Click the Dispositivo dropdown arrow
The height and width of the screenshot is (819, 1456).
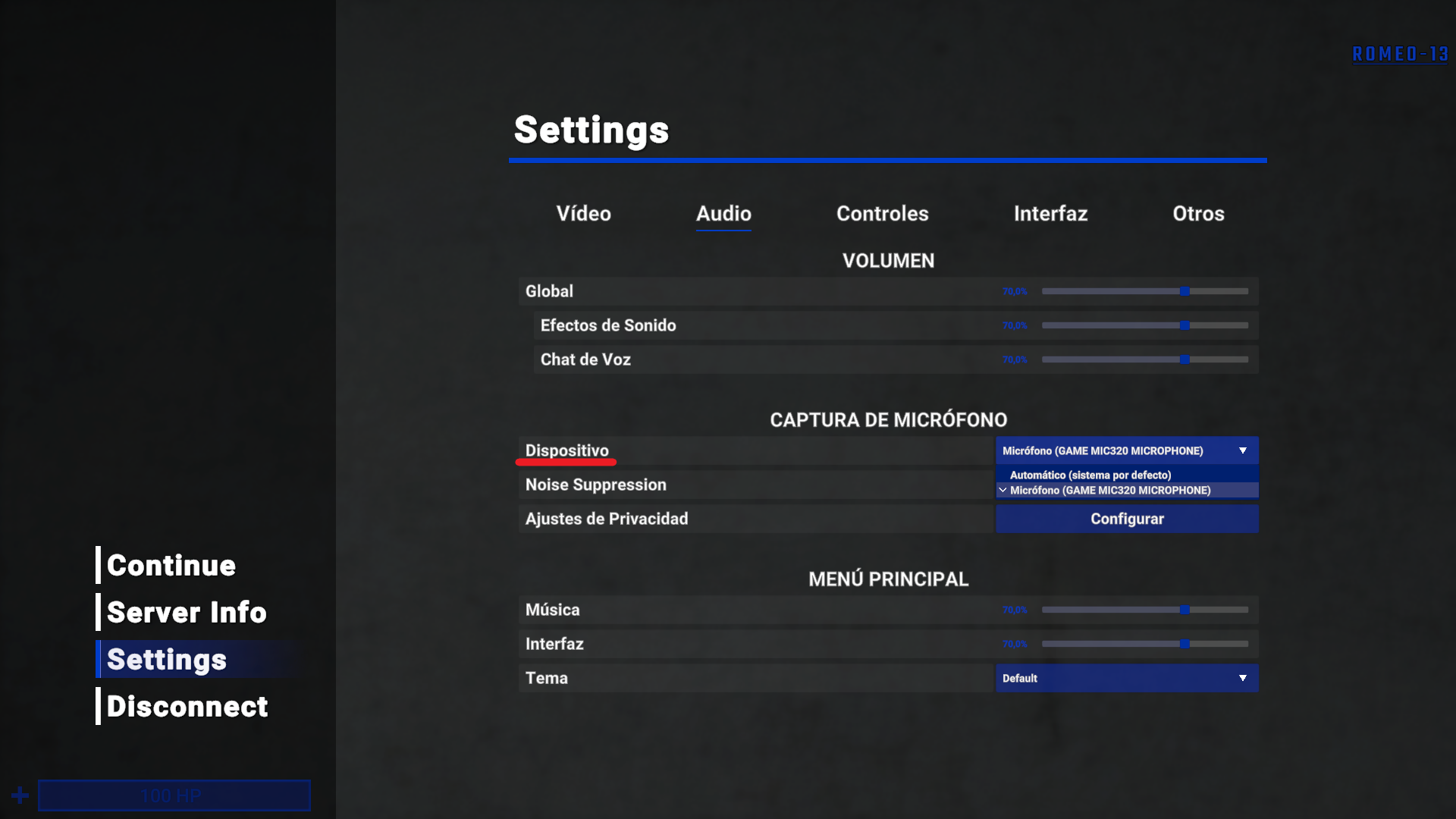1242,450
